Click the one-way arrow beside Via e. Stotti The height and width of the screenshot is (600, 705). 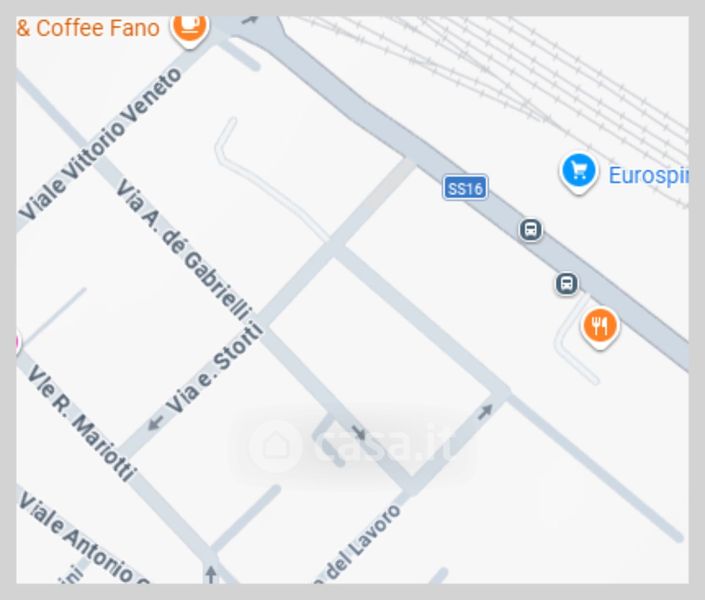tap(156, 423)
